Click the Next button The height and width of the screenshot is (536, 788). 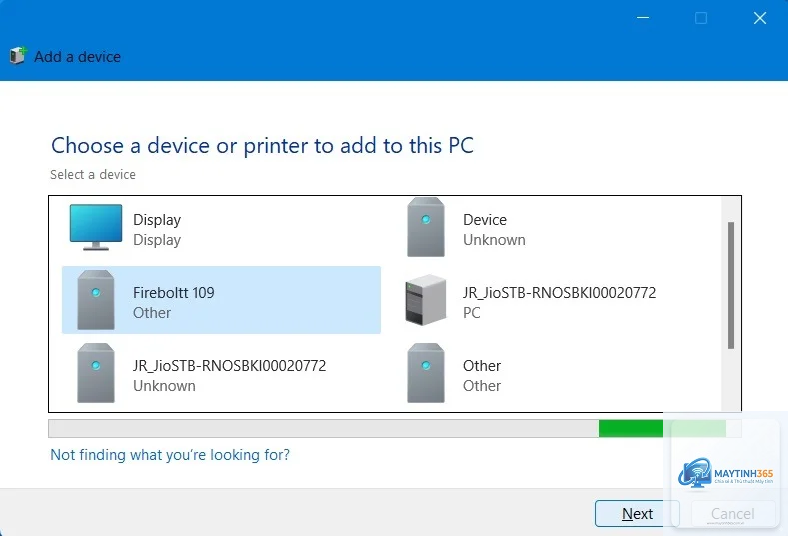click(637, 513)
